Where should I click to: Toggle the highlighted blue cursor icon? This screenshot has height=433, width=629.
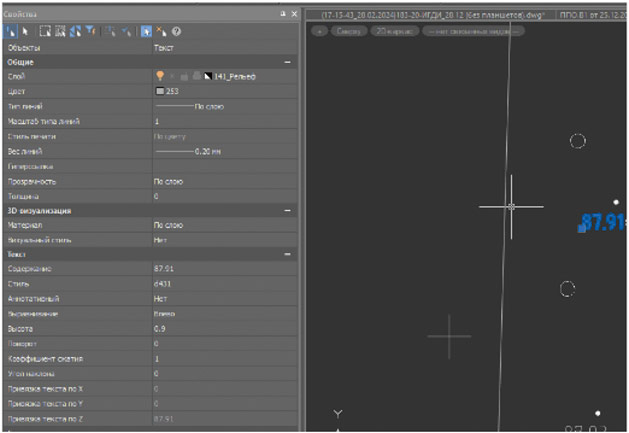coord(146,31)
